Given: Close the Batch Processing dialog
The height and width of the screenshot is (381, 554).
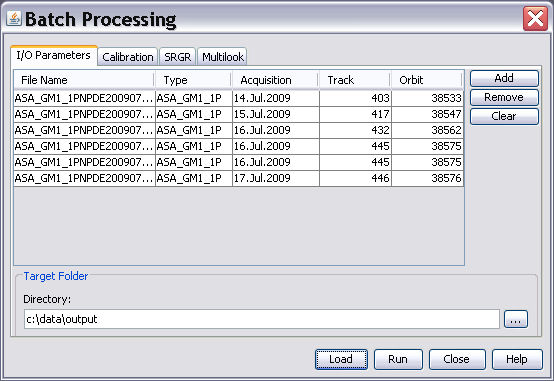Looking at the screenshot, I should pos(535,18).
